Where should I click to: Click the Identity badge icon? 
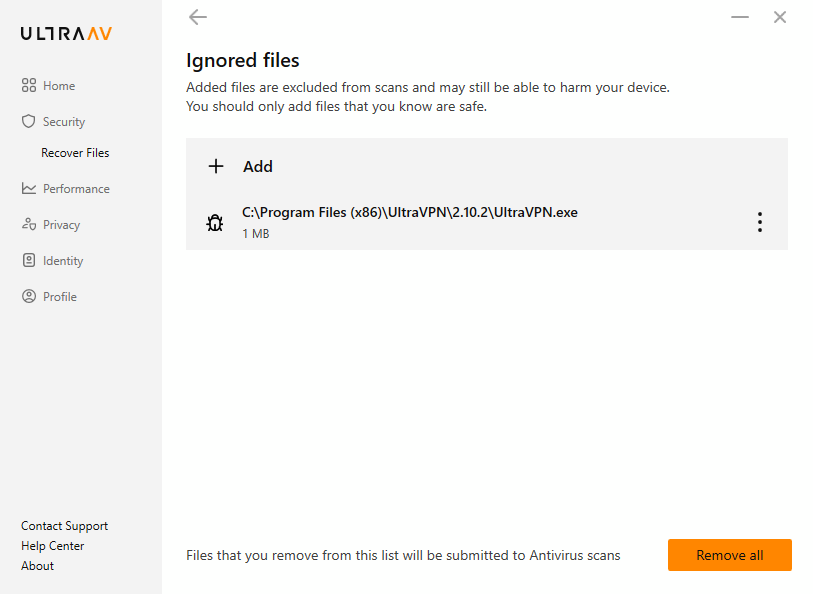point(29,260)
